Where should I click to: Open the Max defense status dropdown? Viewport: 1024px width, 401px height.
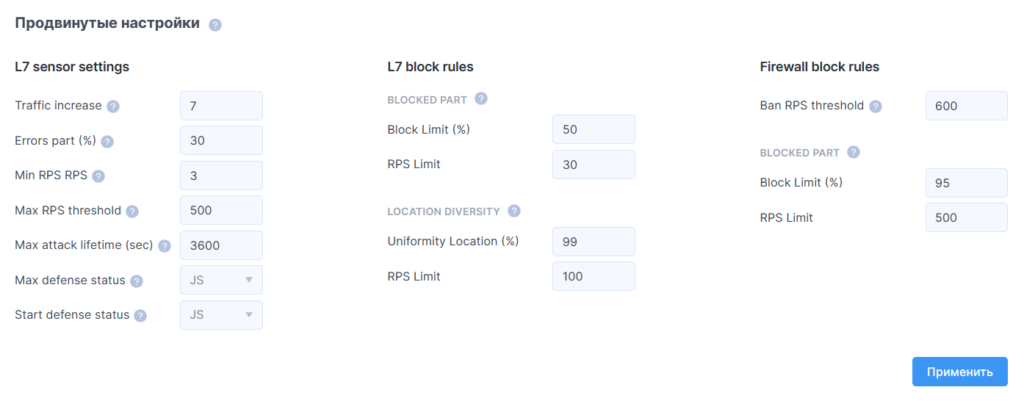click(x=221, y=280)
